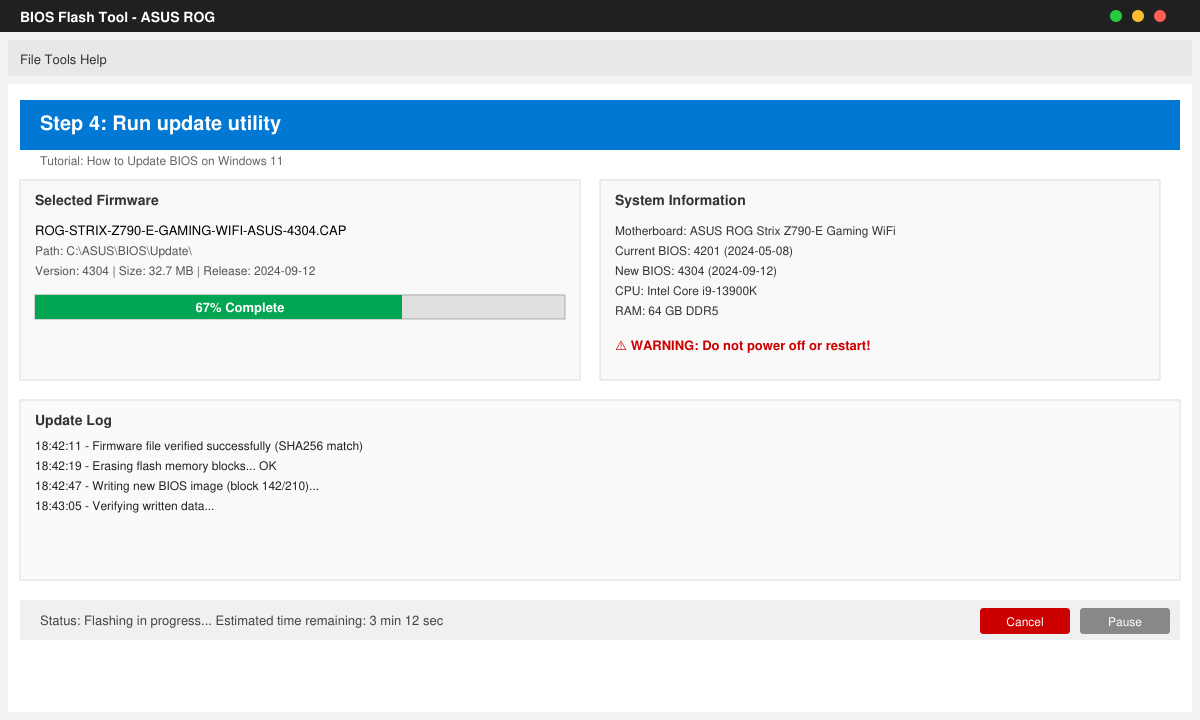Click the warning triangle icon

point(621,346)
